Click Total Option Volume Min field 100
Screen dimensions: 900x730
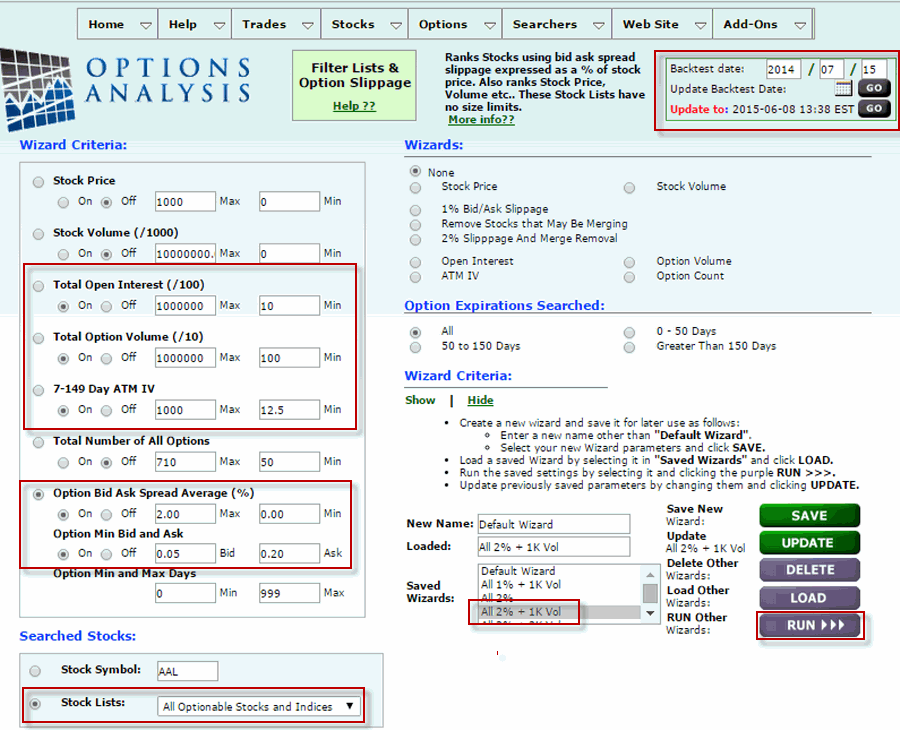pyautogui.click(x=289, y=358)
